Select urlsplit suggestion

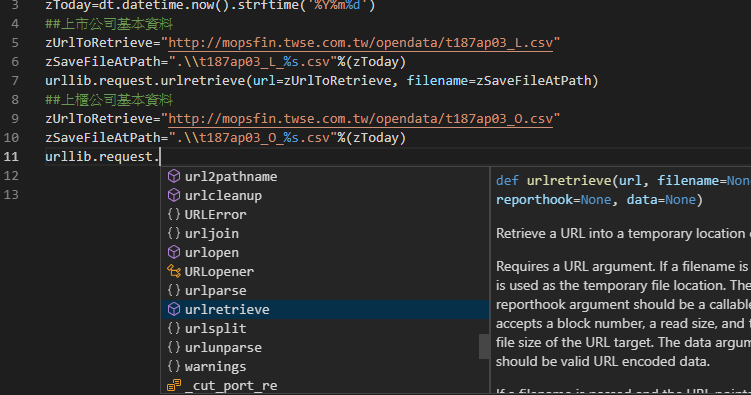(x=325, y=328)
